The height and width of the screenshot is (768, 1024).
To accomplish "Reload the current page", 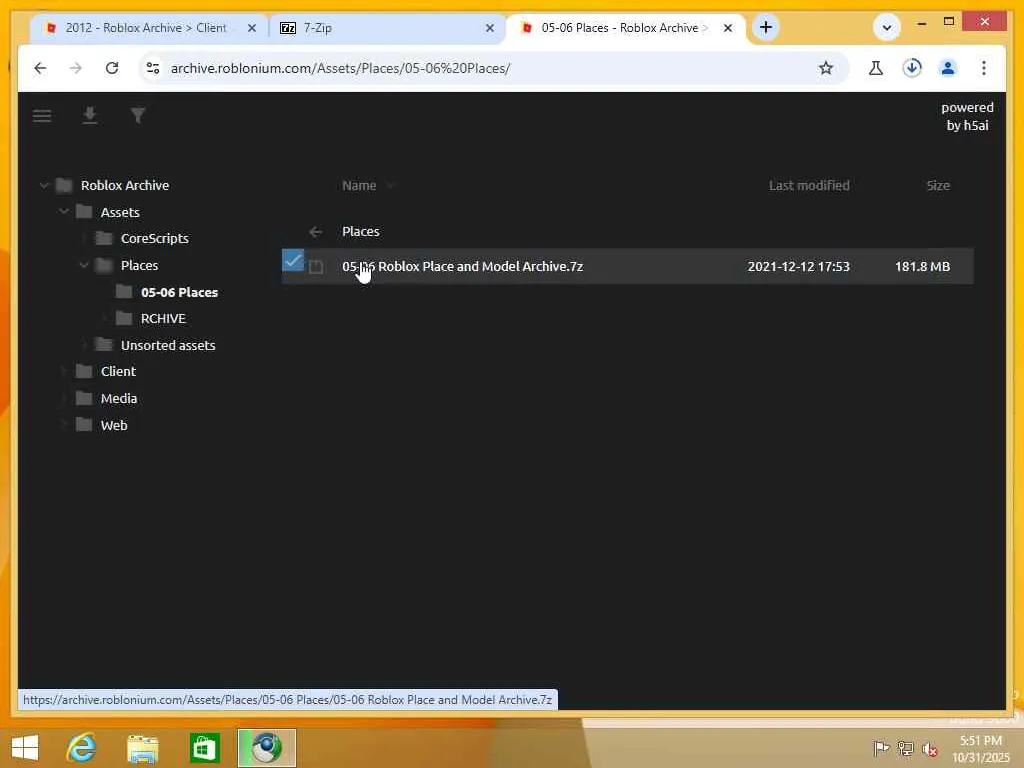I will pos(112,68).
